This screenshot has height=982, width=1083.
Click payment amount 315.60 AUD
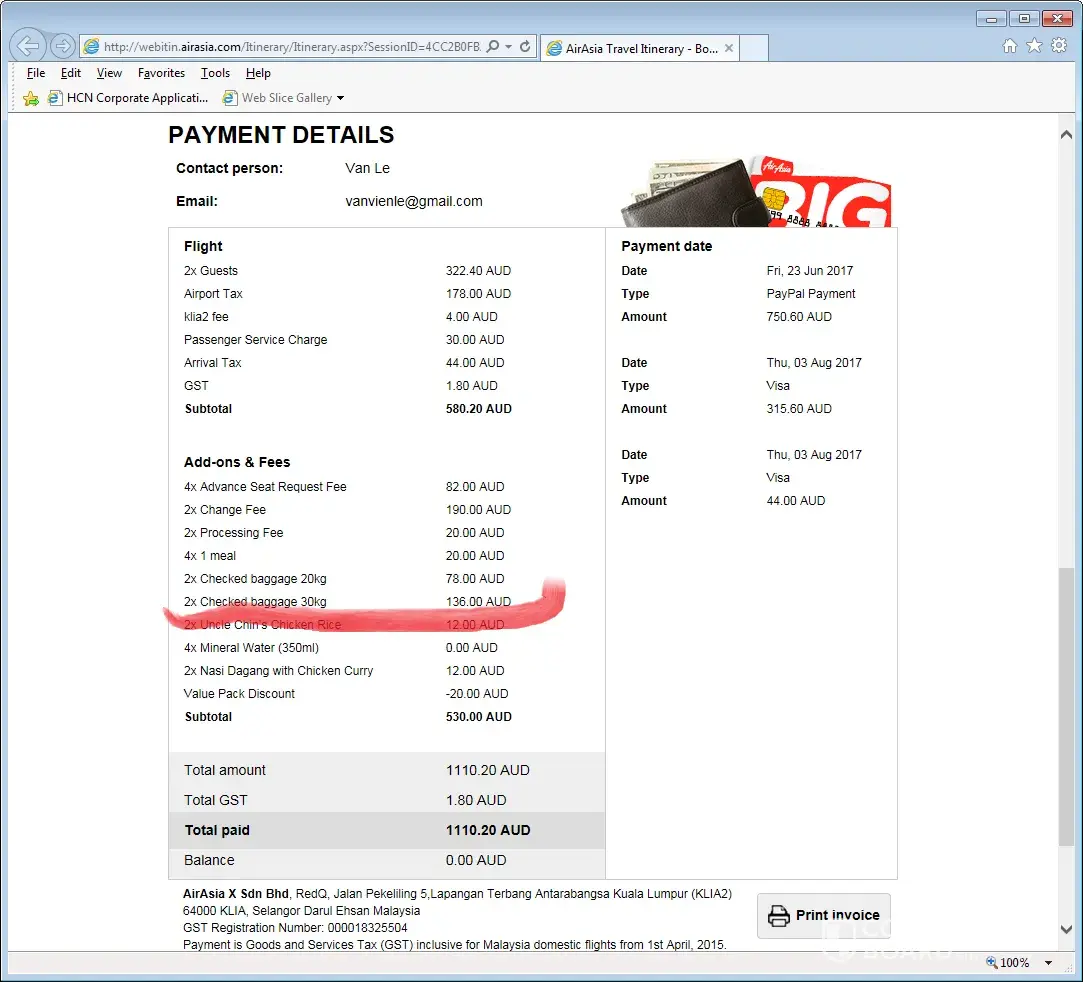click(799, 409)
